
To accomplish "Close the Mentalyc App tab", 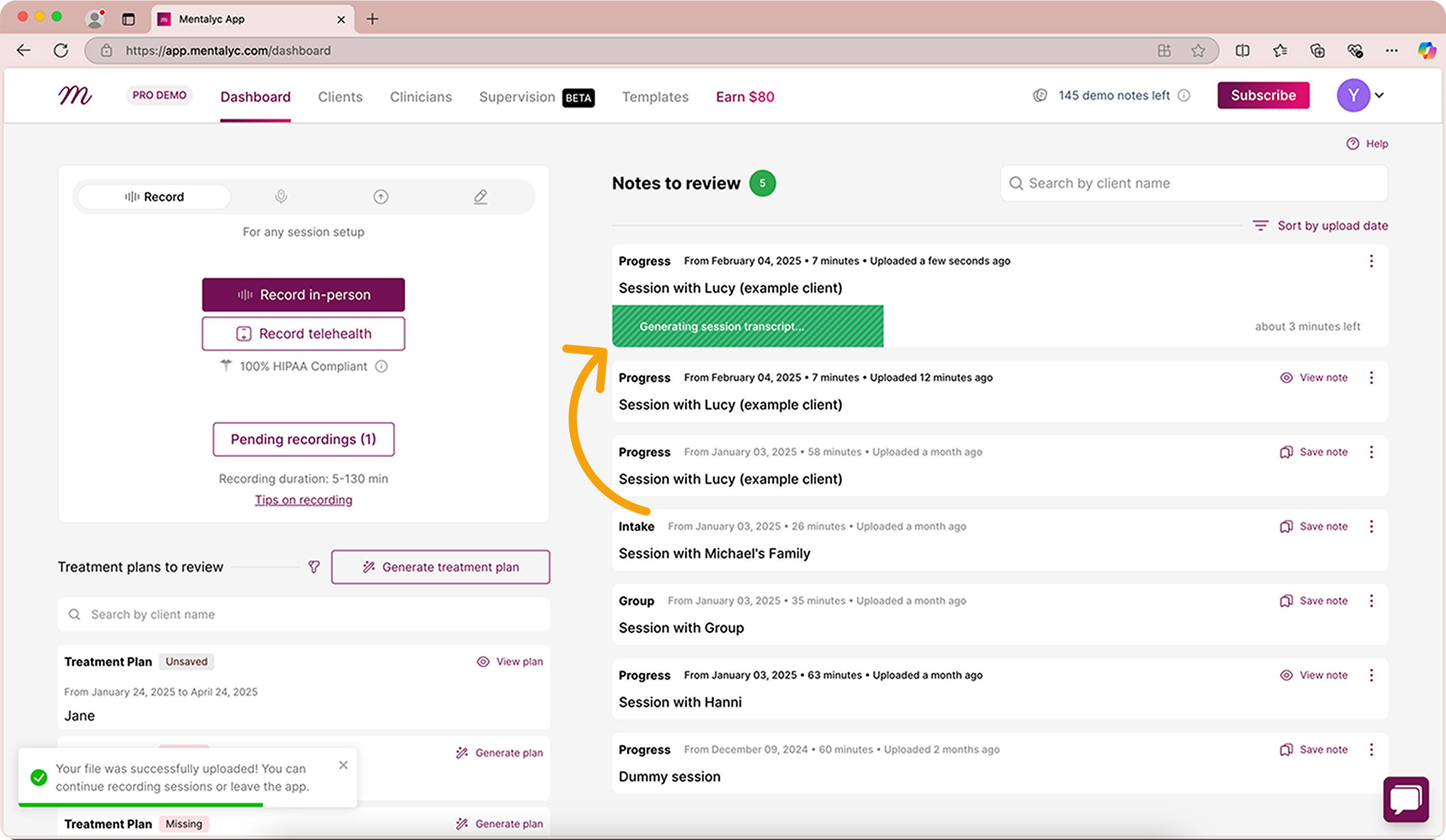I will tap(341, 20).
